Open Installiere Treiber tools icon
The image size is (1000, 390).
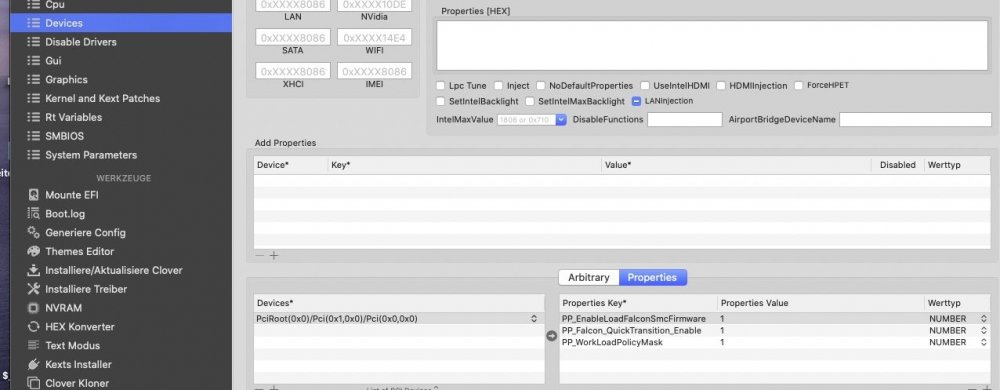34,289
